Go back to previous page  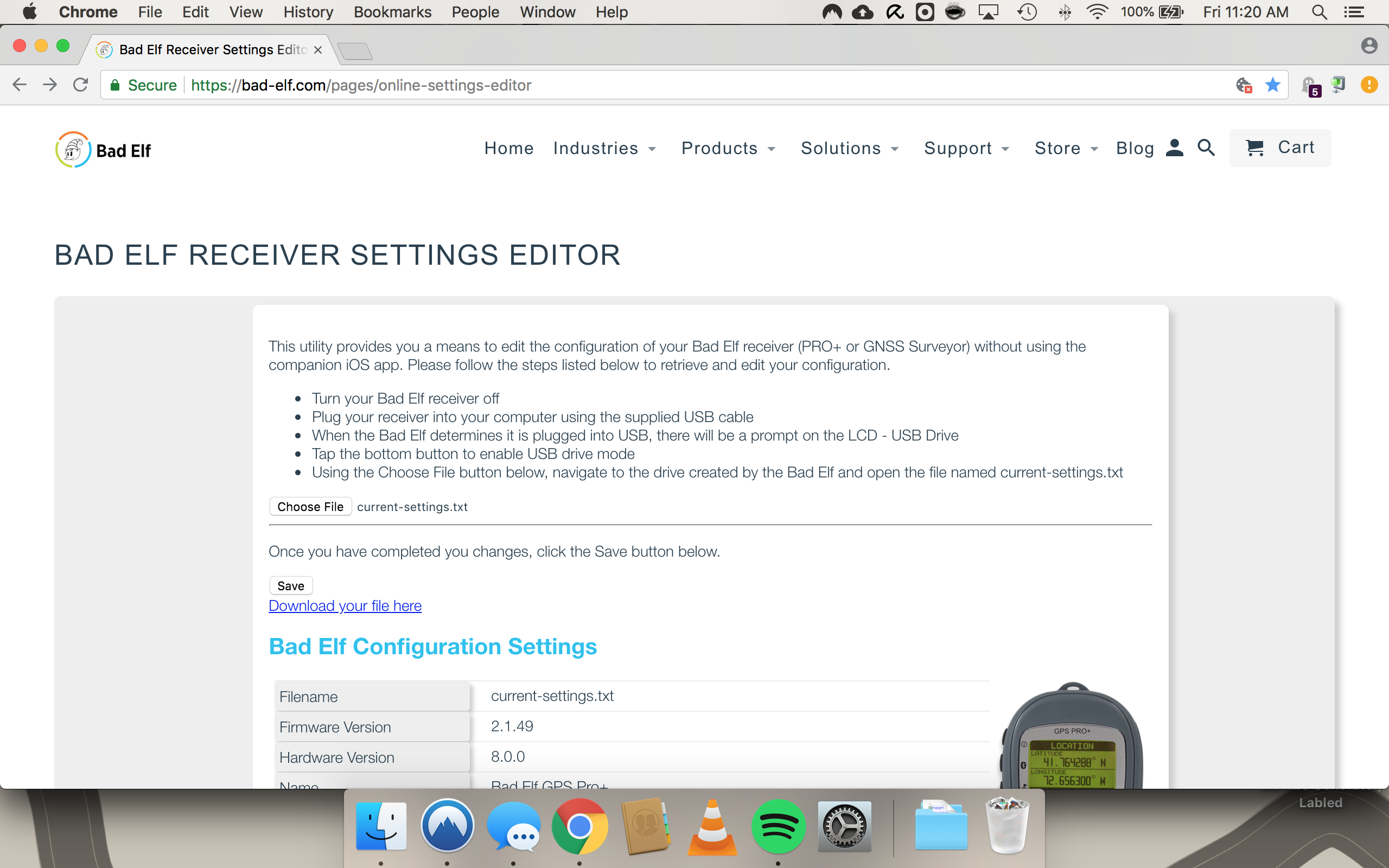(x=20, y=85)
